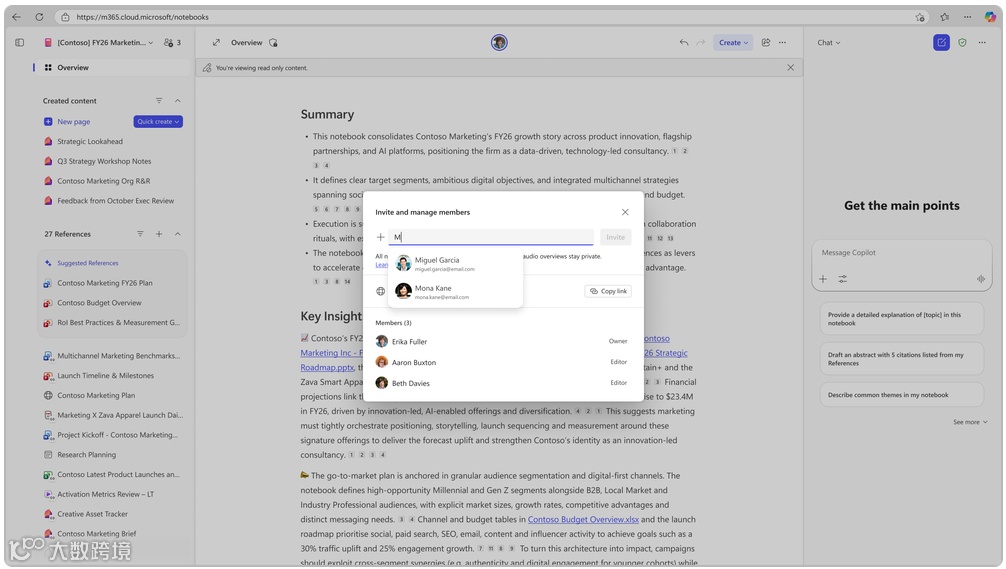Open the Strategic Lookahead page
Screen dimensions: 1006x569
90,141
